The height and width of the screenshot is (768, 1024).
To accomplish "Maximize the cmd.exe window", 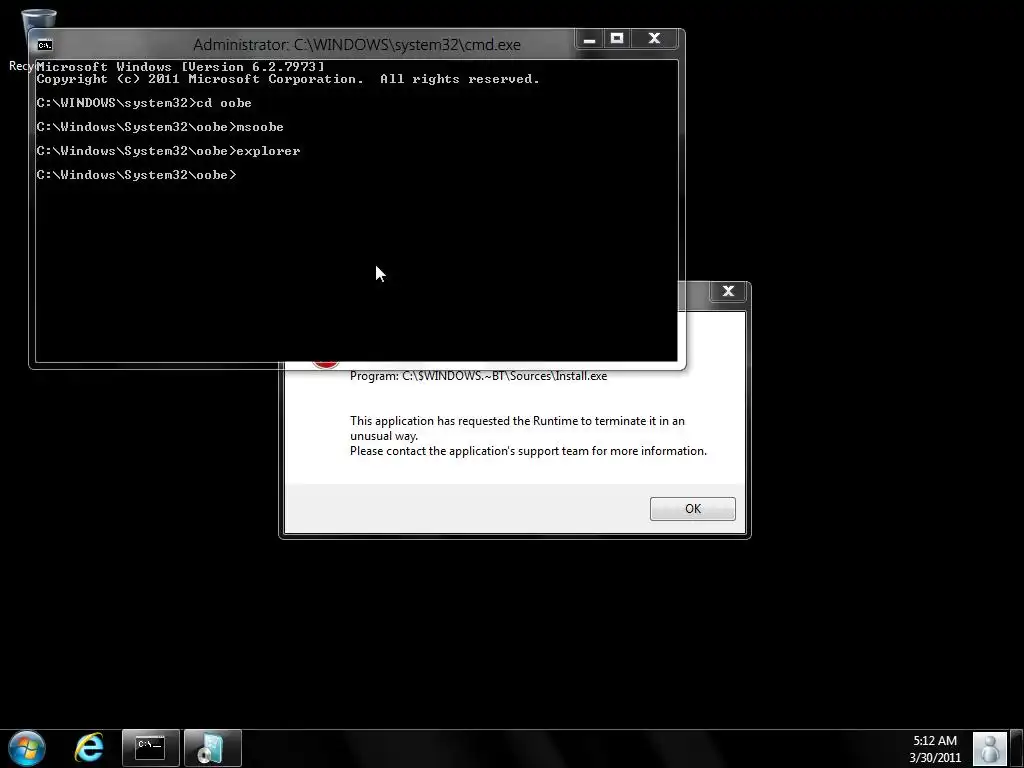I will click(x=617, y=39).
